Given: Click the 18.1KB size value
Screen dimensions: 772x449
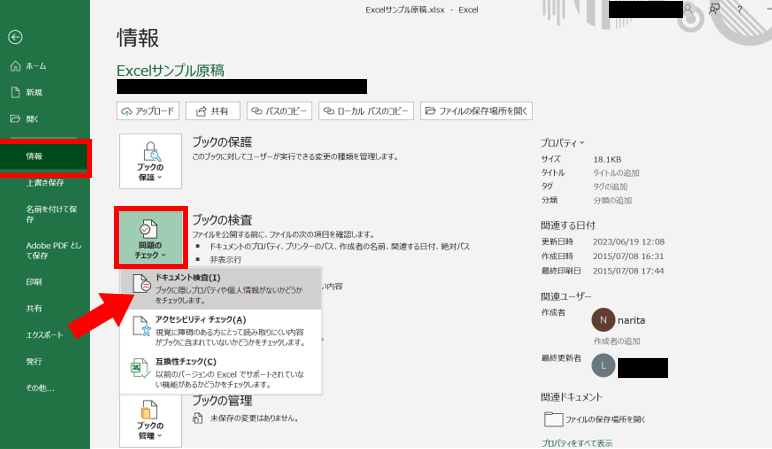Looking at the screenshot, I should [x=607, y=160].
